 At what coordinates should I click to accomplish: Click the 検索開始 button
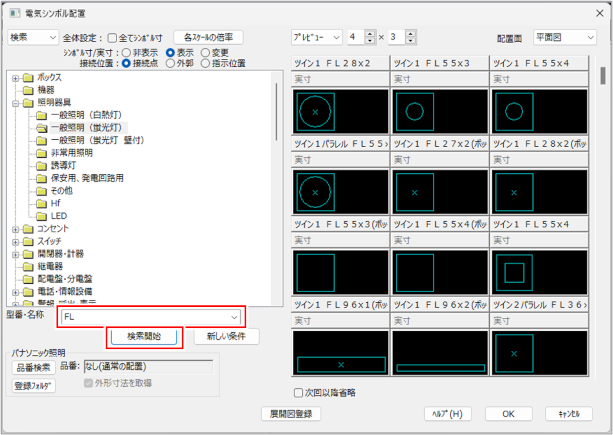point(144,336)
